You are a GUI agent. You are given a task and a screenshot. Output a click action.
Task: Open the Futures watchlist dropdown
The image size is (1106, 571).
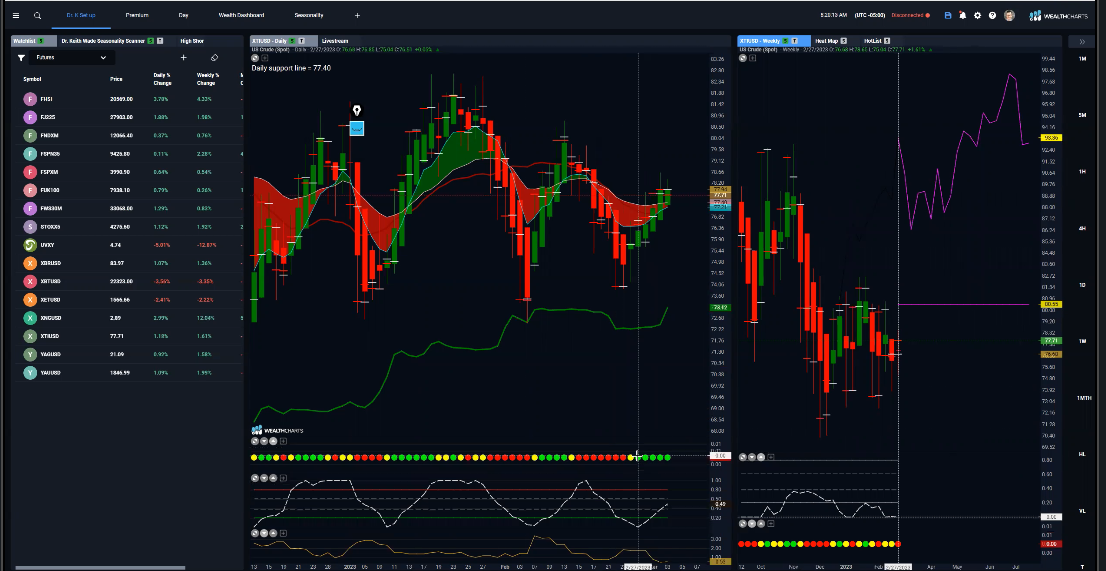tap(71, 58)
